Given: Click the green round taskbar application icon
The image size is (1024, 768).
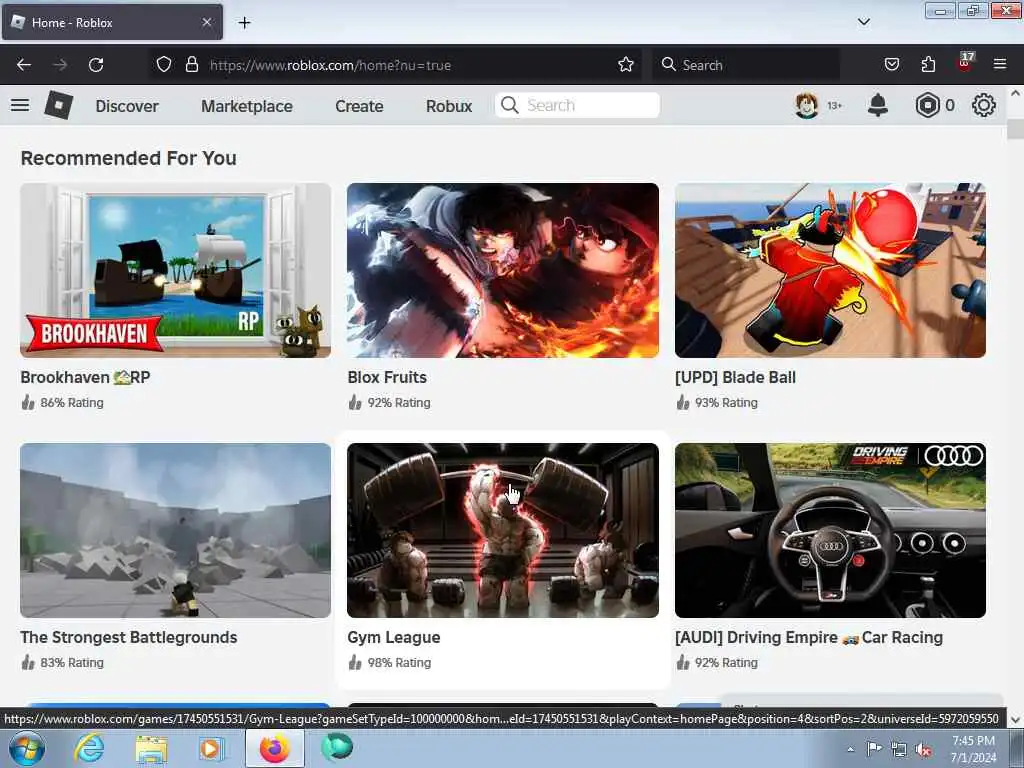Looking at the screenshot, I should (x=337, y=748).
